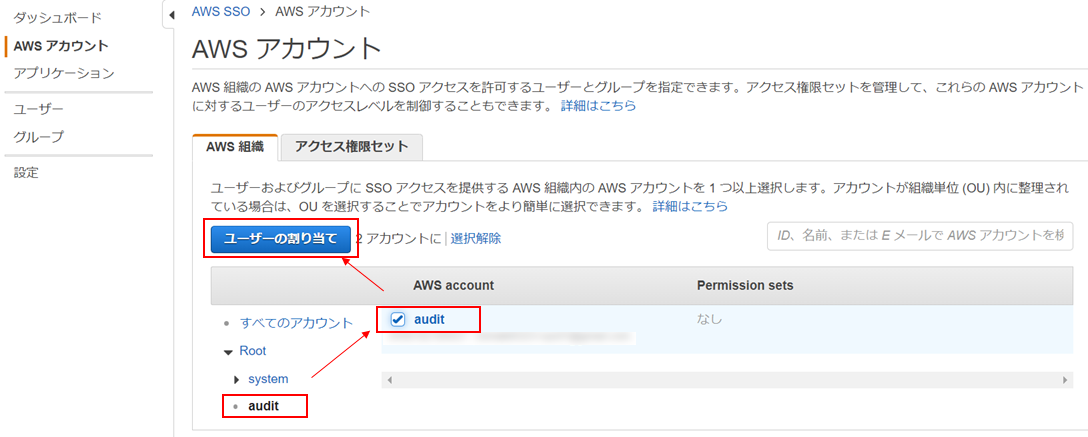Select すべてのアカウント in the tree
This screenshot has height=437, width=1088.
pyautogui.click(x=296, y=323)
